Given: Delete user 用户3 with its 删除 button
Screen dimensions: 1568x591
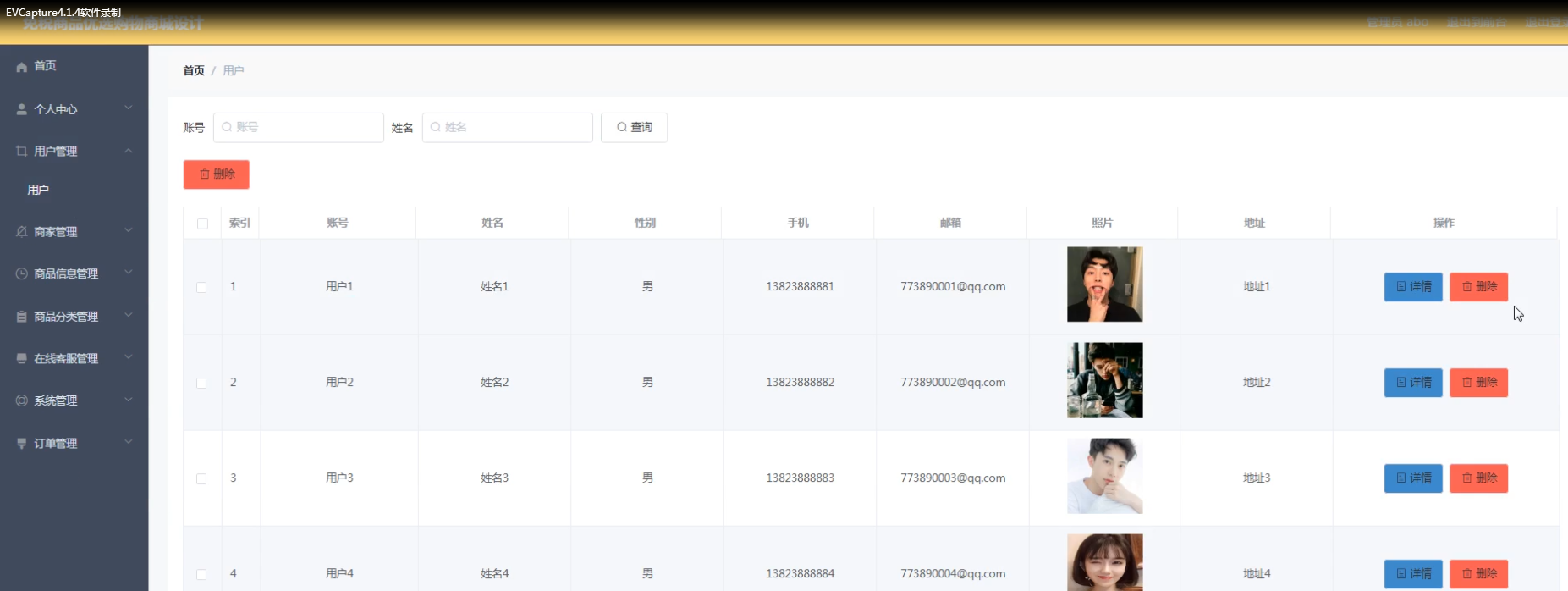Looking at the screenshot, I should pos(1479,478).
